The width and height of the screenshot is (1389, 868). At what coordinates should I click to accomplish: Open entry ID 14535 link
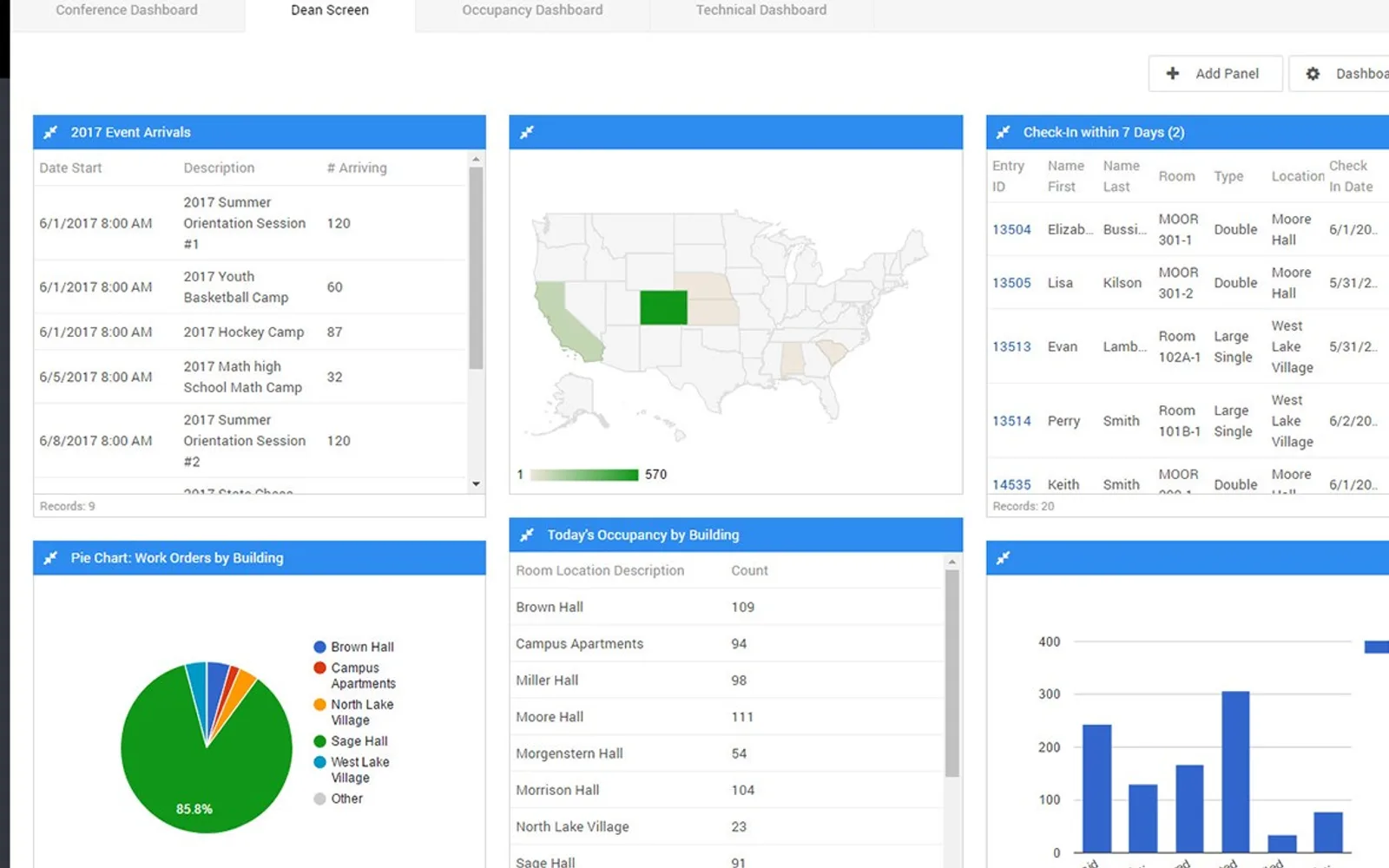click(1011, 484)
